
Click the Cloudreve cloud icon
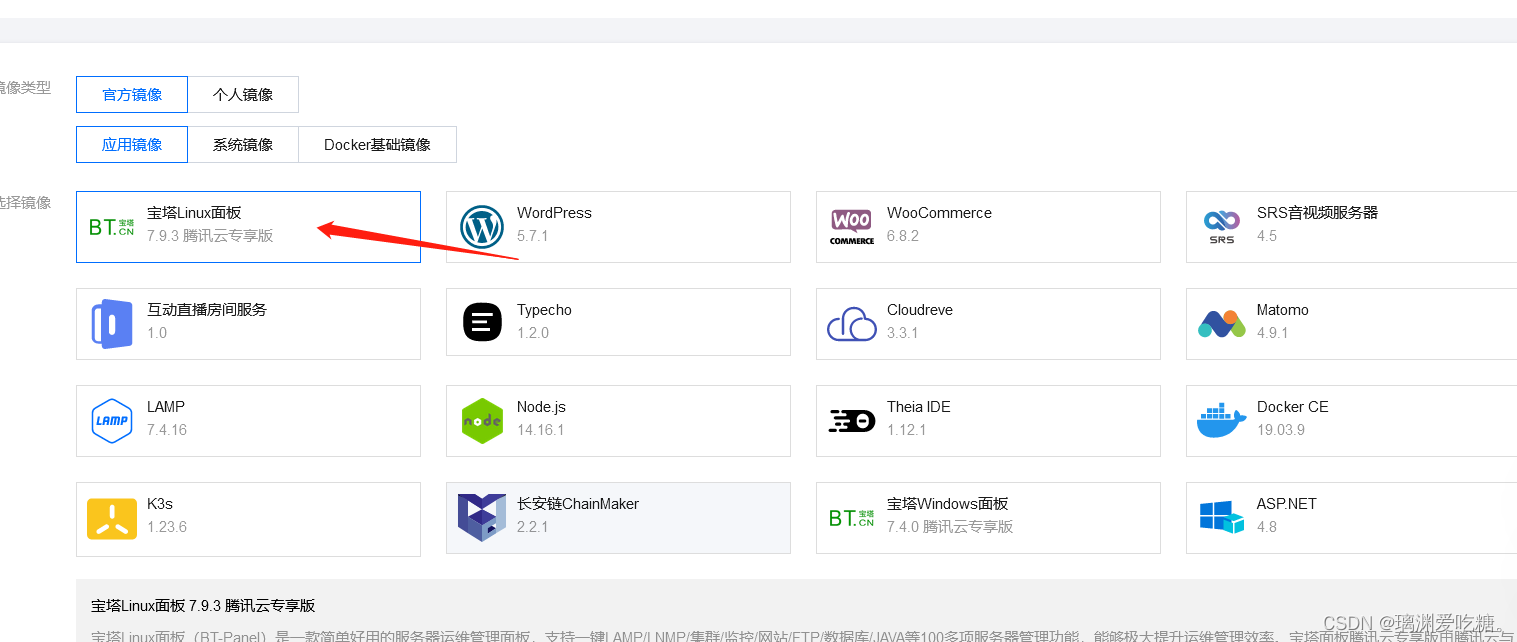click(x=851, y=324)
